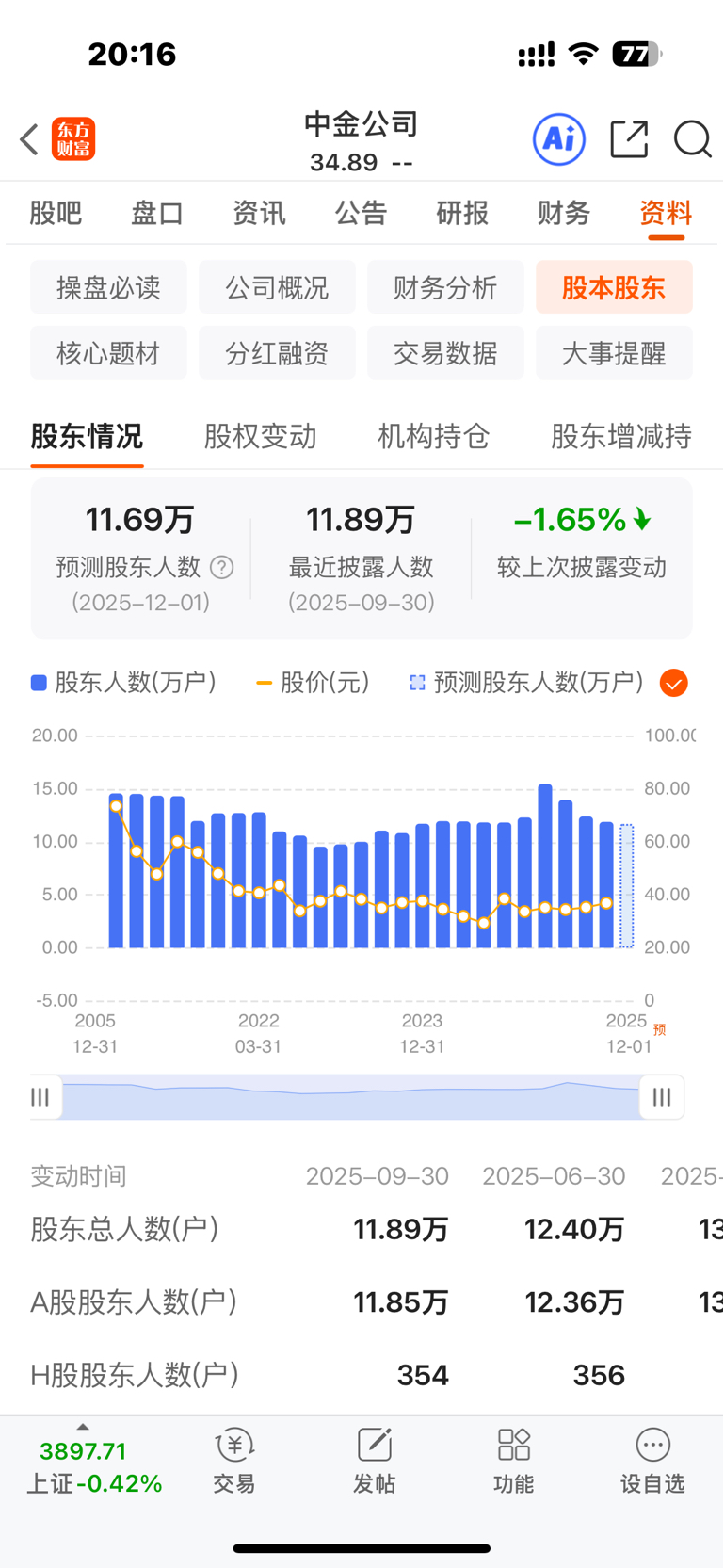Tap help question mark beside 预测股东人数

coord(221,567)
